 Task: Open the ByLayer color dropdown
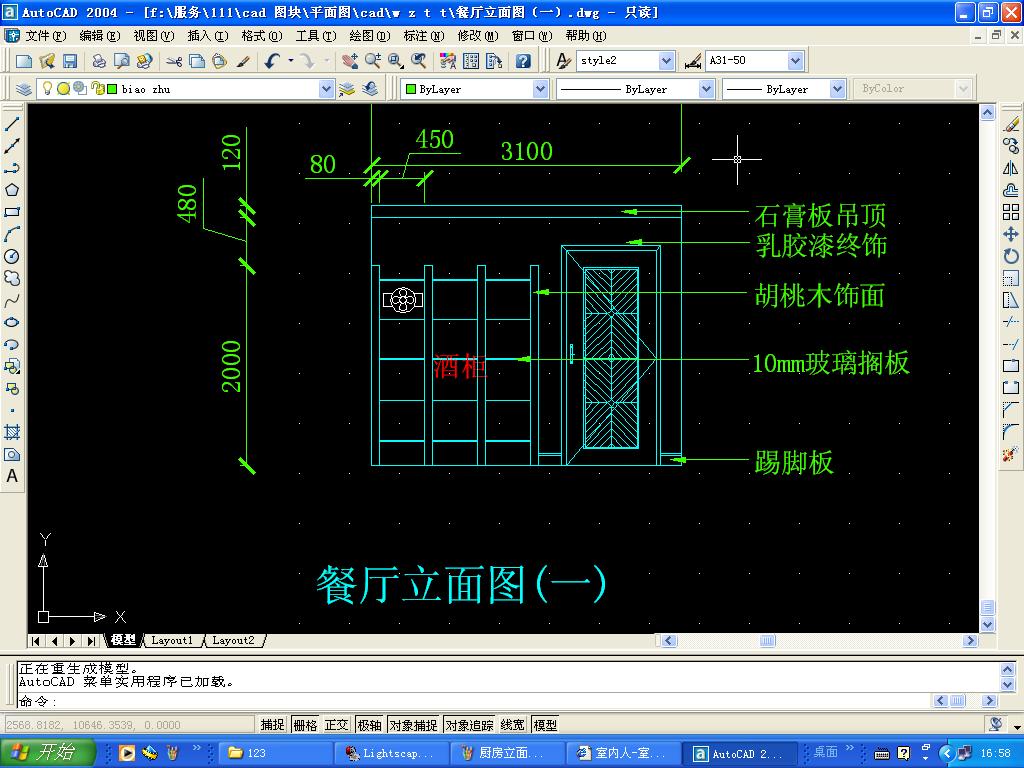[x=540, y=89]
